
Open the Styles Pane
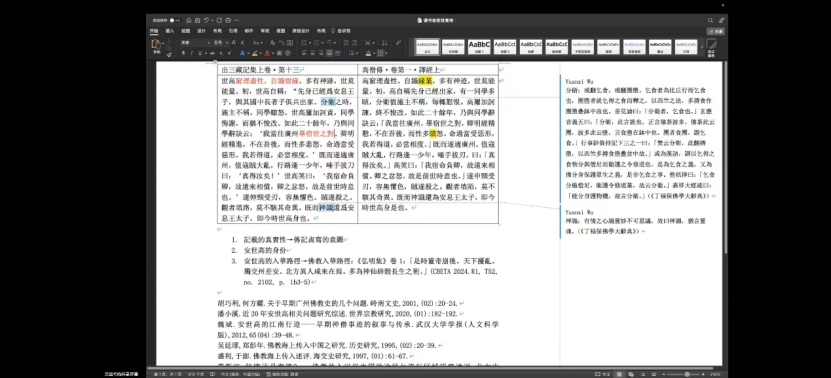[711, 48]
